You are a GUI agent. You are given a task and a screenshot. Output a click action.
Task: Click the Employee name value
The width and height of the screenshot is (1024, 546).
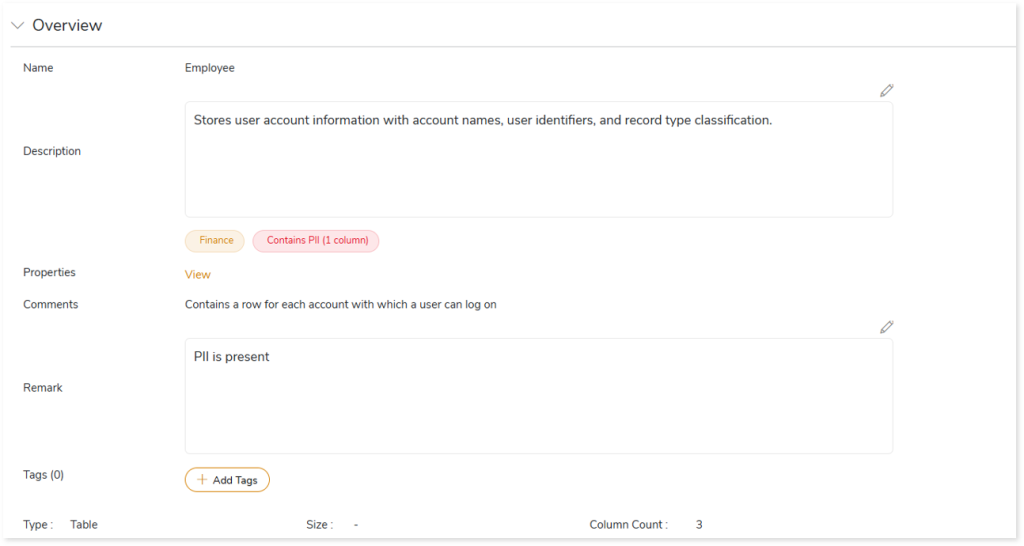click(210, 68)
